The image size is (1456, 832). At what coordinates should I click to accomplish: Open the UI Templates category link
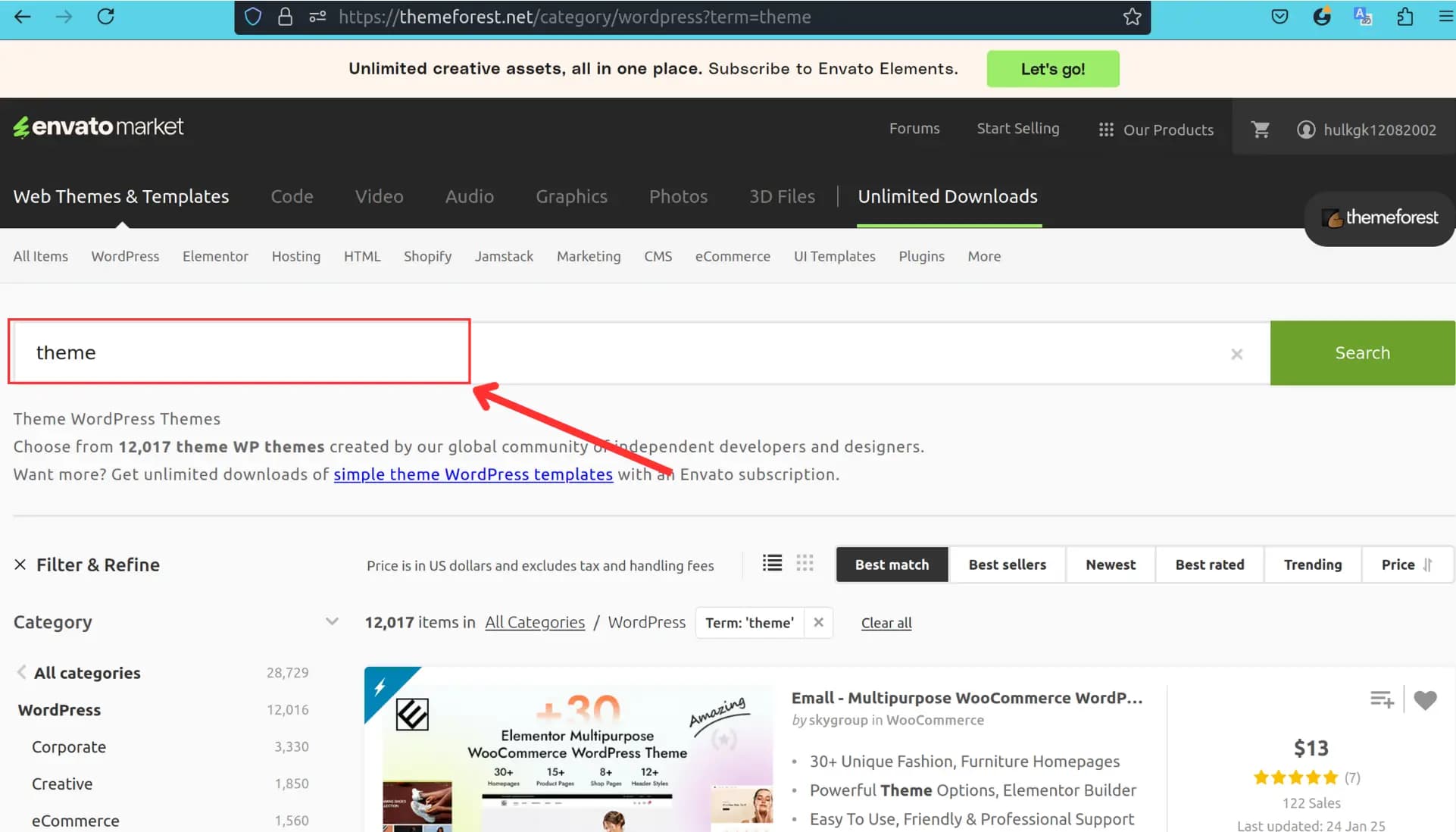(834, 256)
